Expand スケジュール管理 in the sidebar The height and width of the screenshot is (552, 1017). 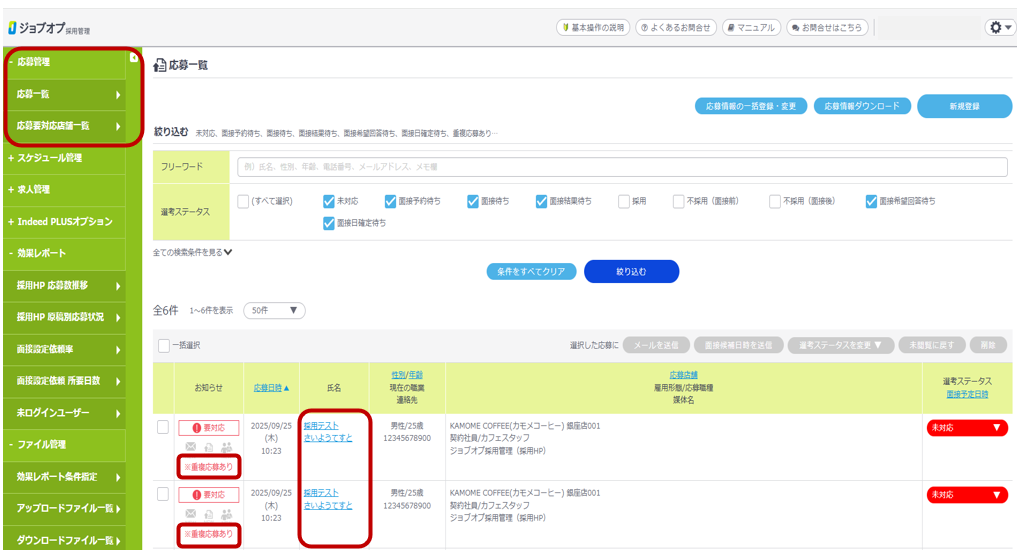pyautogui.click(x=60, y=158)
